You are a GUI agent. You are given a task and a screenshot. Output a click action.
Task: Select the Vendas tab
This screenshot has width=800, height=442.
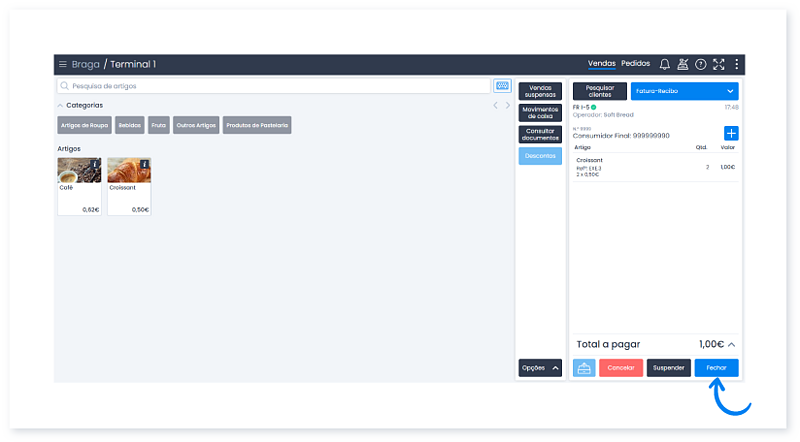tap(601, 64)
